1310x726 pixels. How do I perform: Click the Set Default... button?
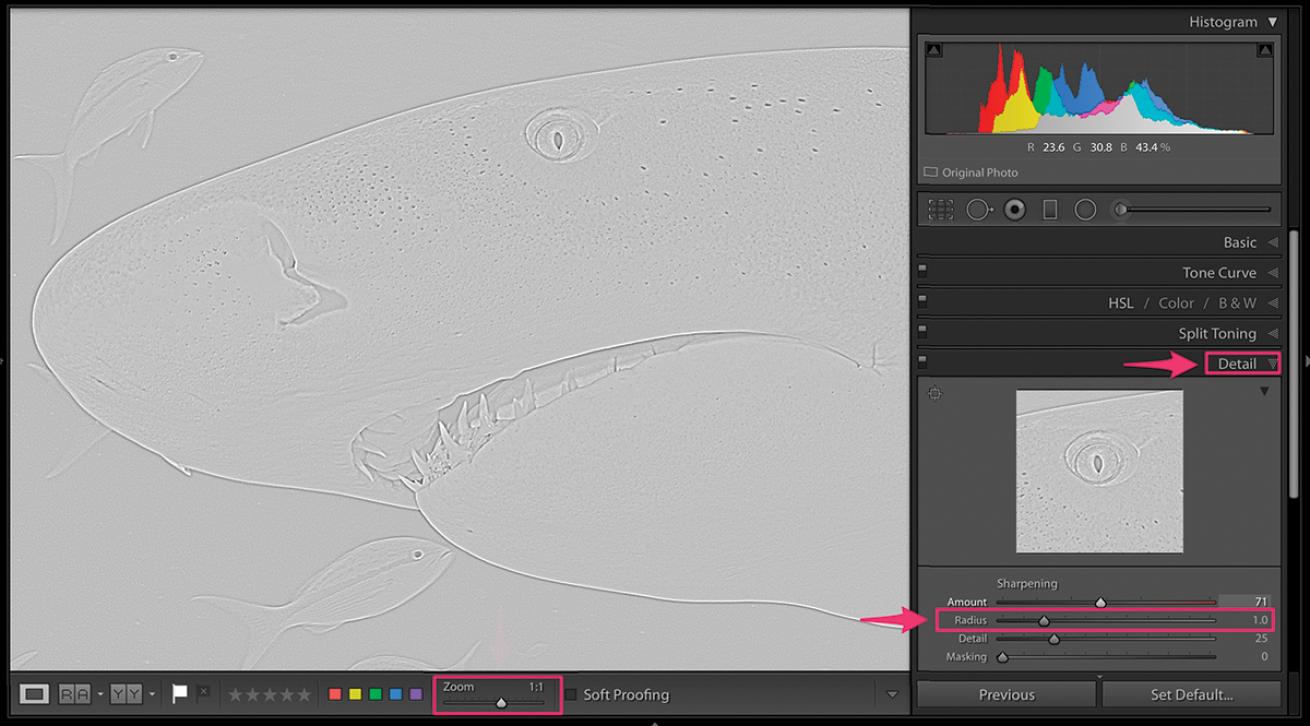1191,695
